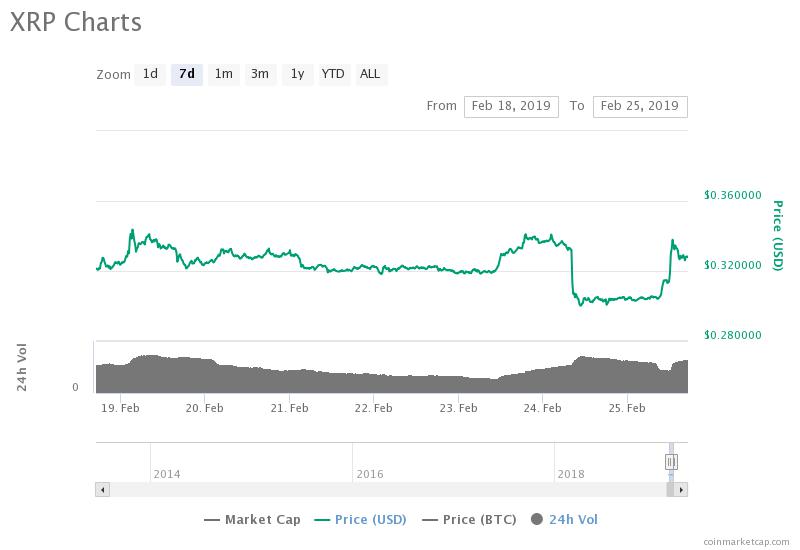Image resolution: width=800 pixels, height=550 pixels.
Task: Click navigator scroll right arrow
Action: pos(681,490)
